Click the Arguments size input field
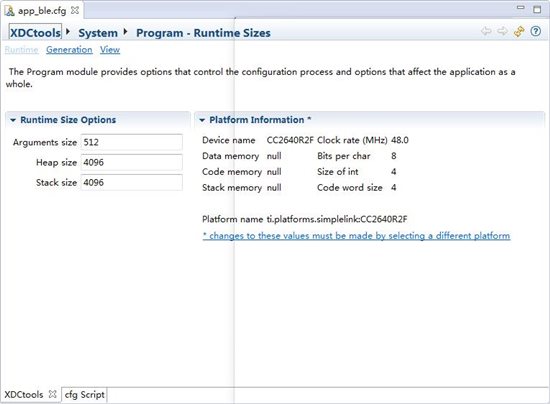This screenshot has width=550, height=404. [x=132, y=142]
